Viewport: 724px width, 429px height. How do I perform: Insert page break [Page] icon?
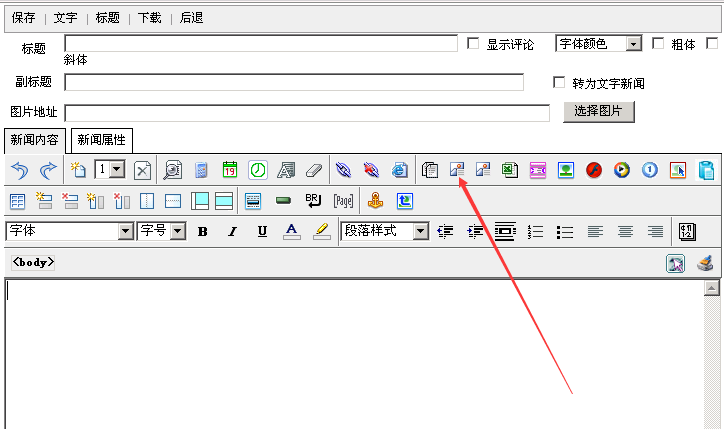pos(343,201)
